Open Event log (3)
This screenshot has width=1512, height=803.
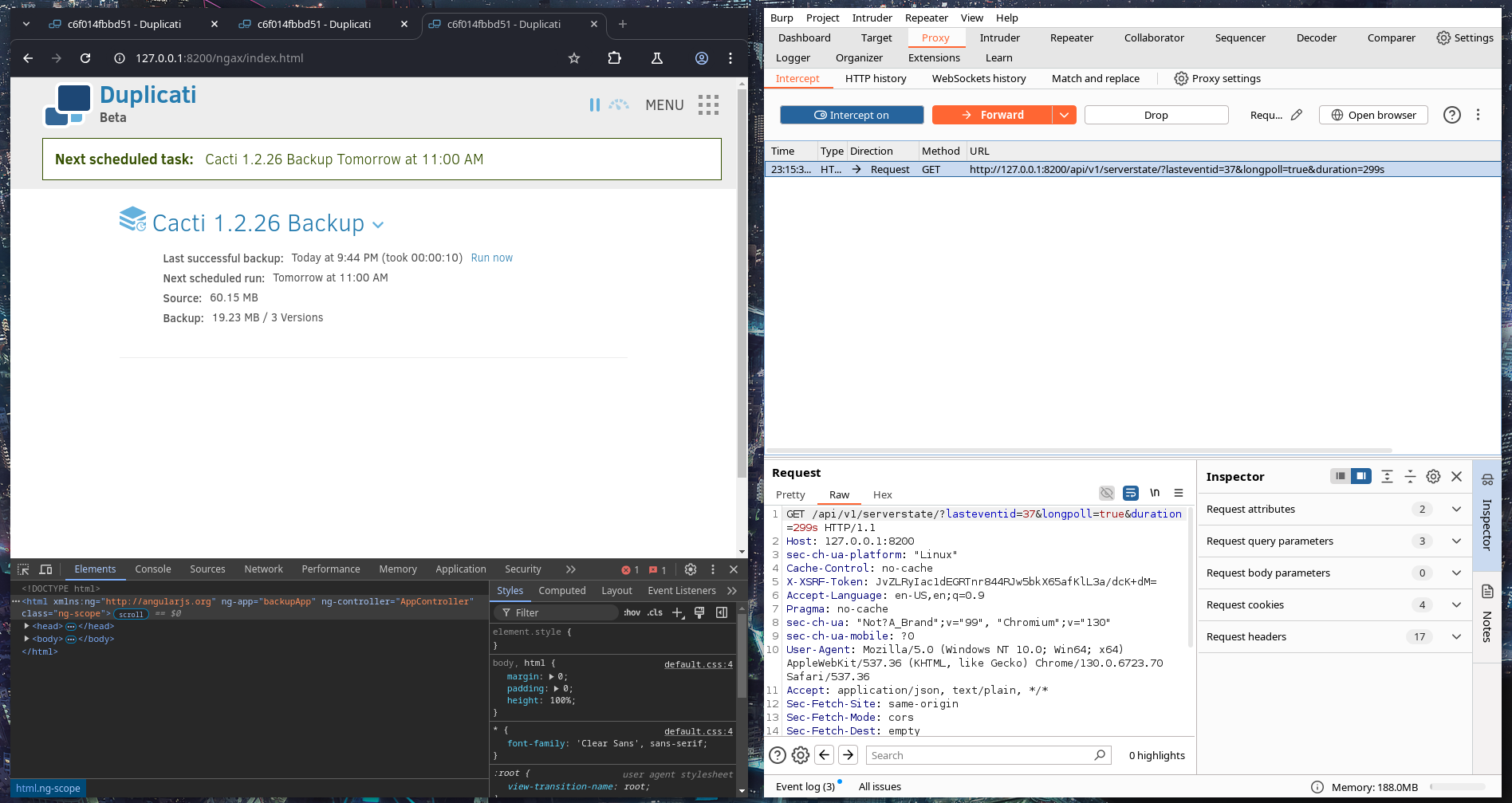point(805,786)
